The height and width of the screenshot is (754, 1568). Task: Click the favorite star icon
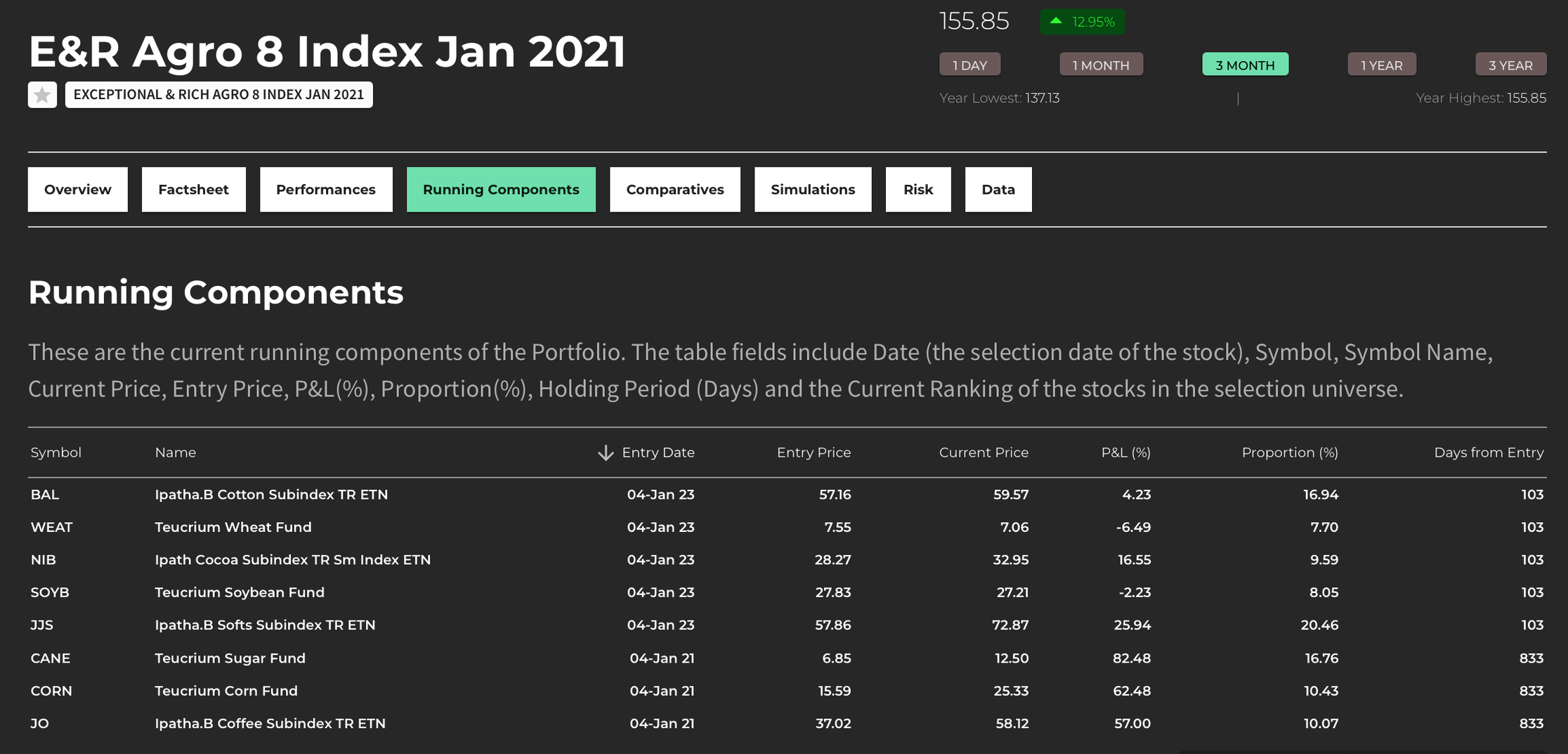click(x=42, y=95)
